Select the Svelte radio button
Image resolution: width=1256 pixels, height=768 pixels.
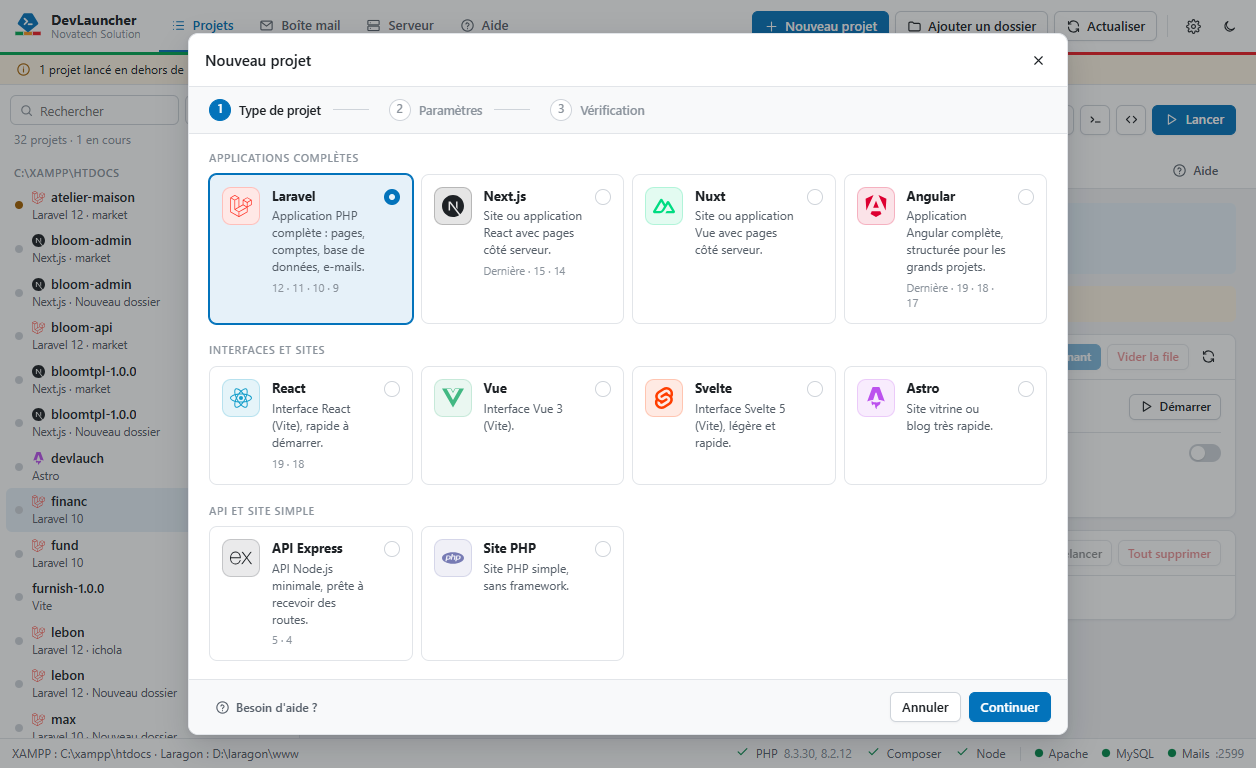tap(815, 389)
